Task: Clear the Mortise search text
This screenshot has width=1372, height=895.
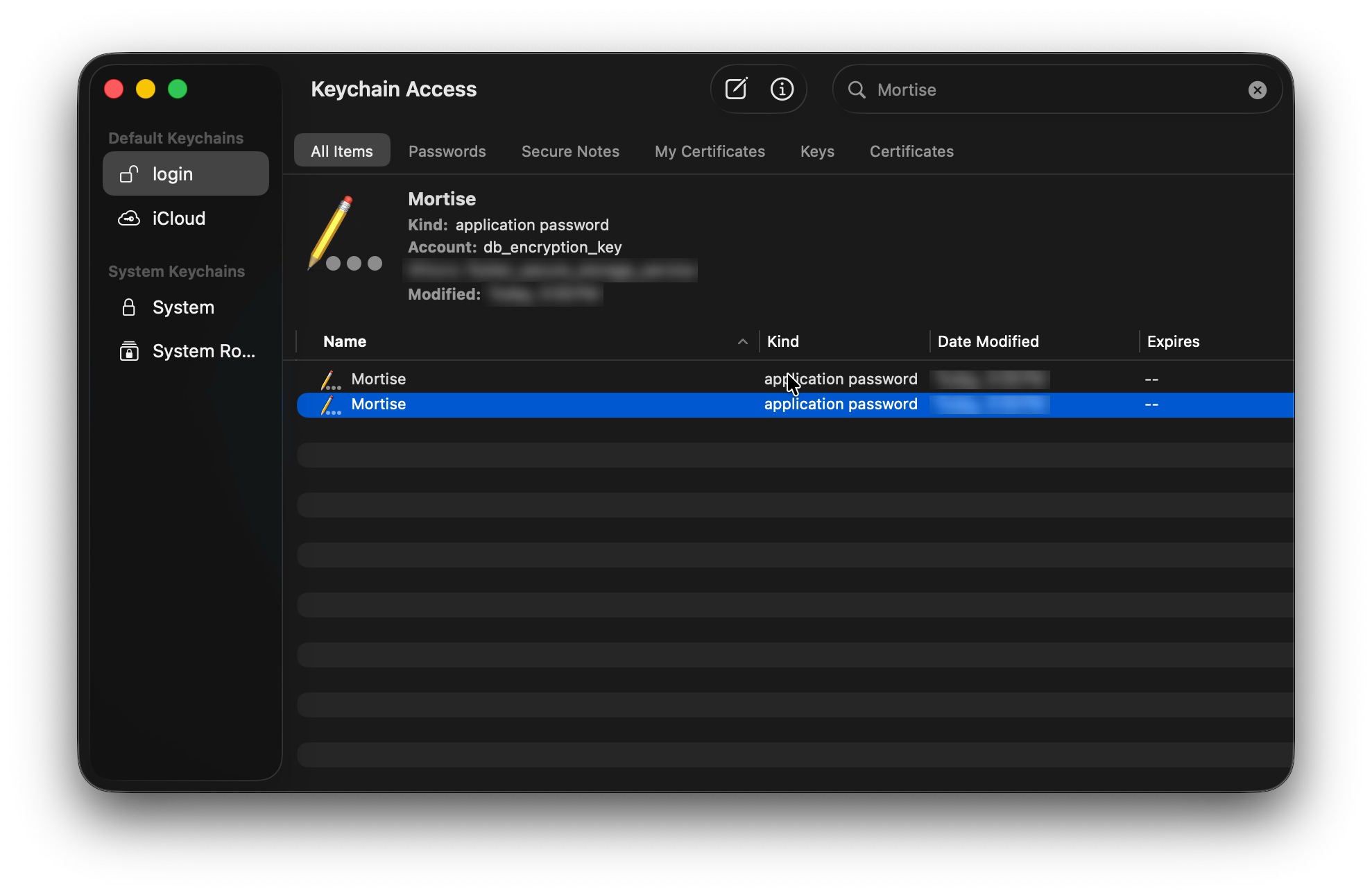Action: click(1257, 89)
